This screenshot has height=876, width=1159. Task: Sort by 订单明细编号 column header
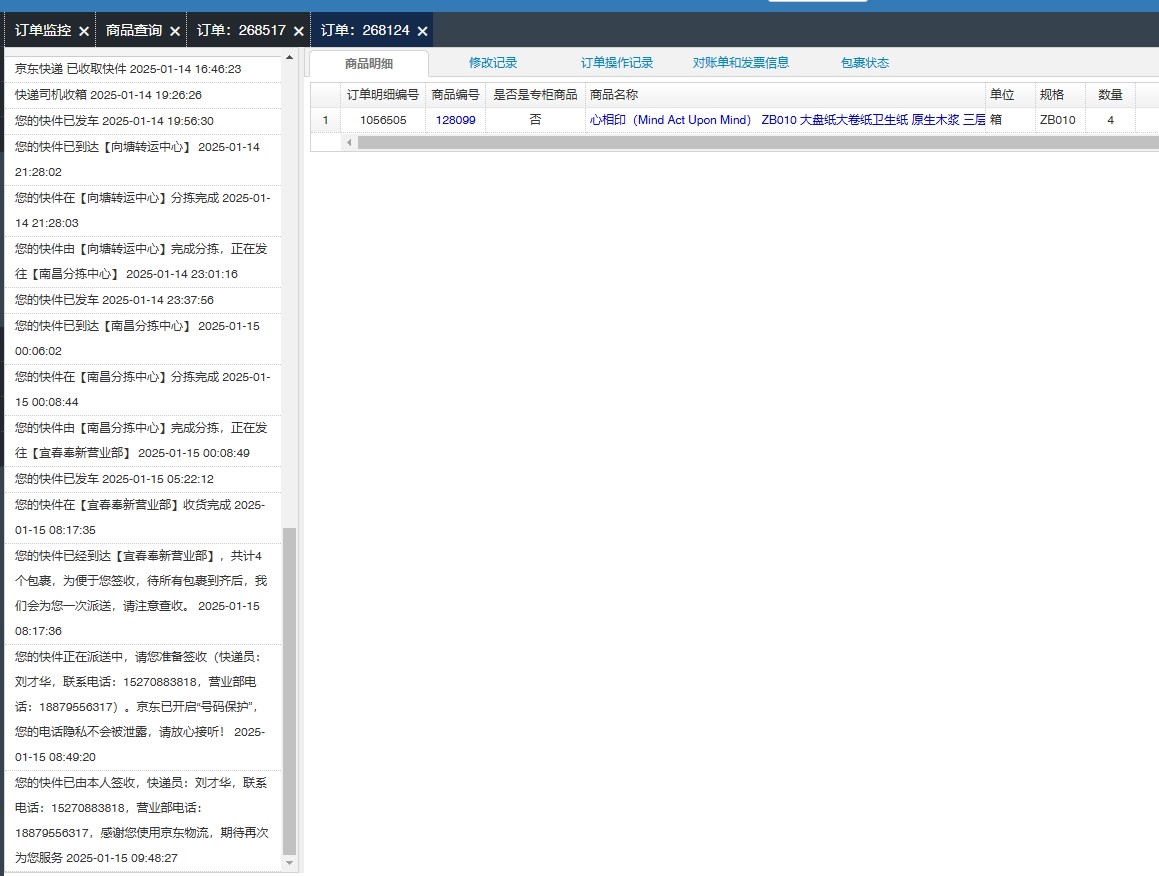[383, 95]
